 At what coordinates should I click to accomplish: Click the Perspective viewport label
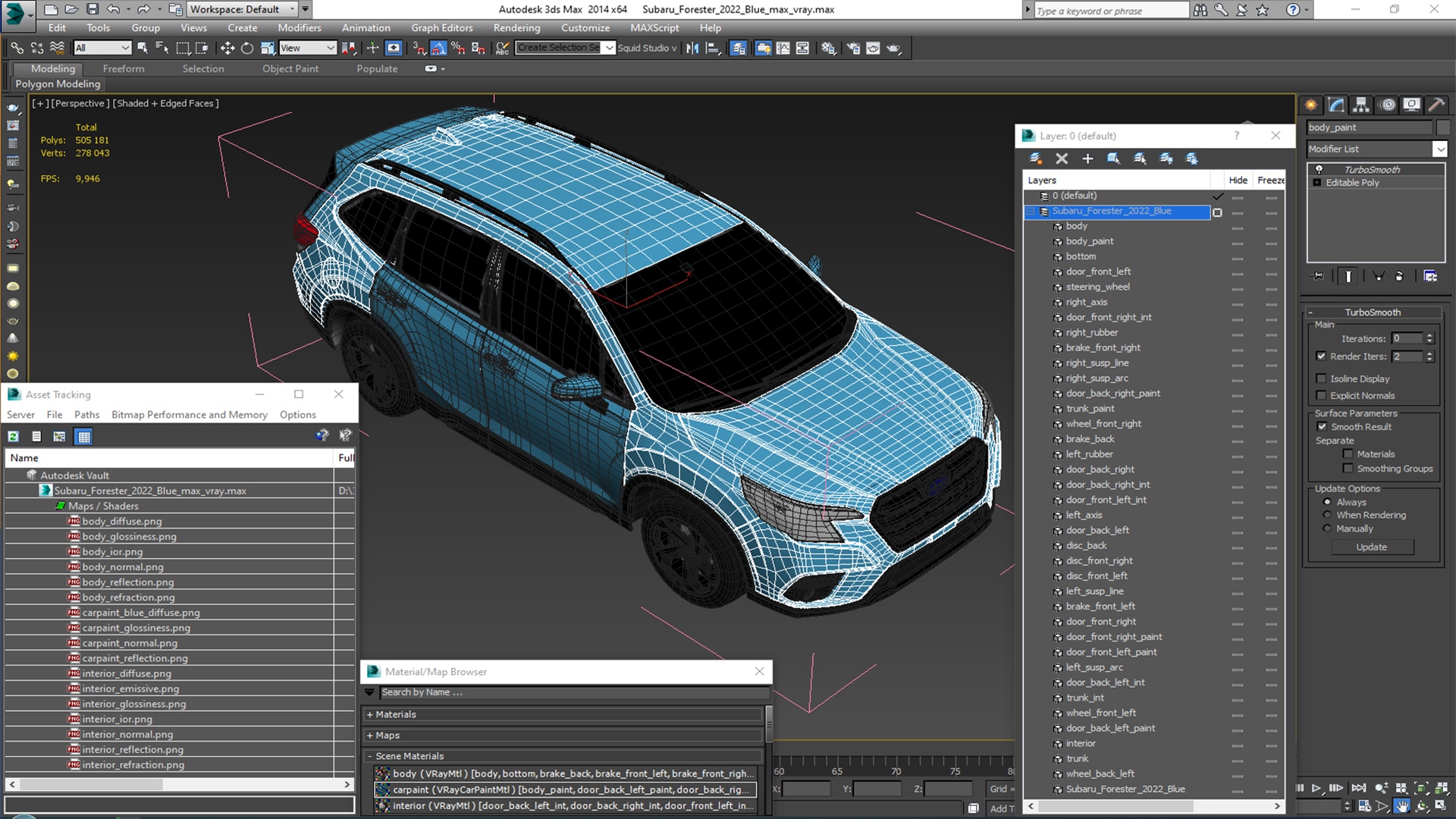click(x=80, y=103)
